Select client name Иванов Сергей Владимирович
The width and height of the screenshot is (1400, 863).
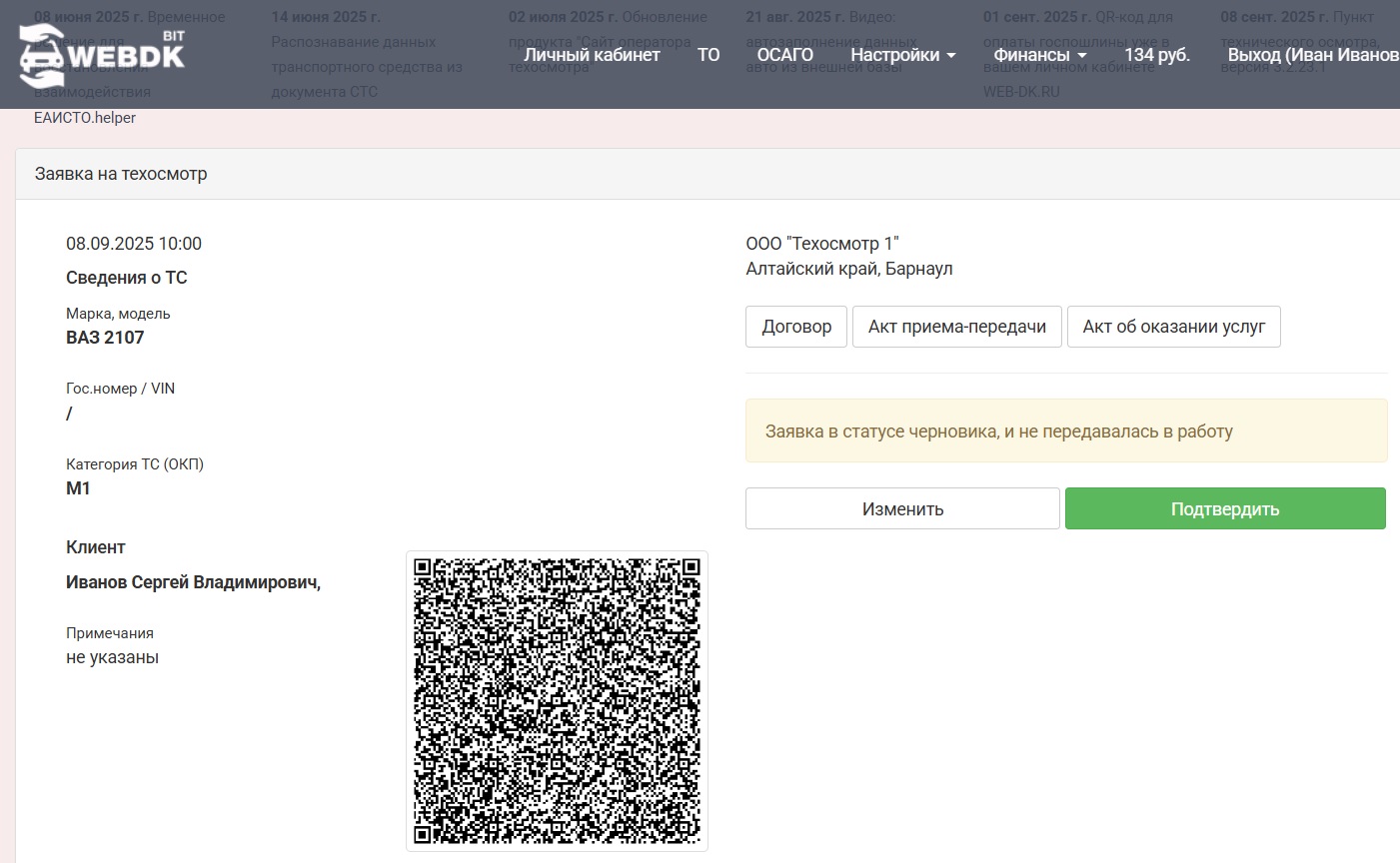(x=193, y=582)
